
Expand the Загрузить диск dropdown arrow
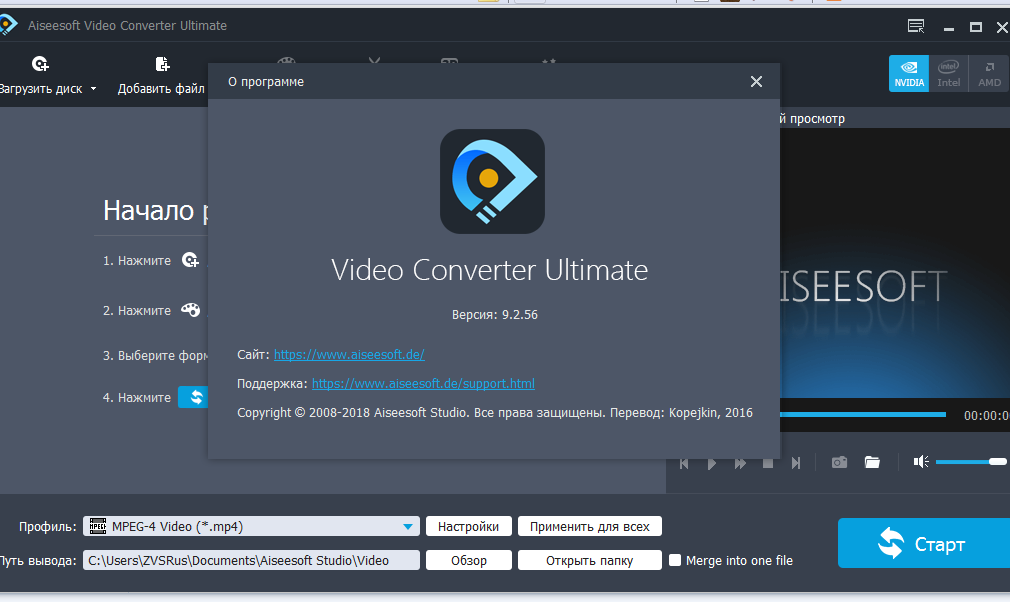93,89
